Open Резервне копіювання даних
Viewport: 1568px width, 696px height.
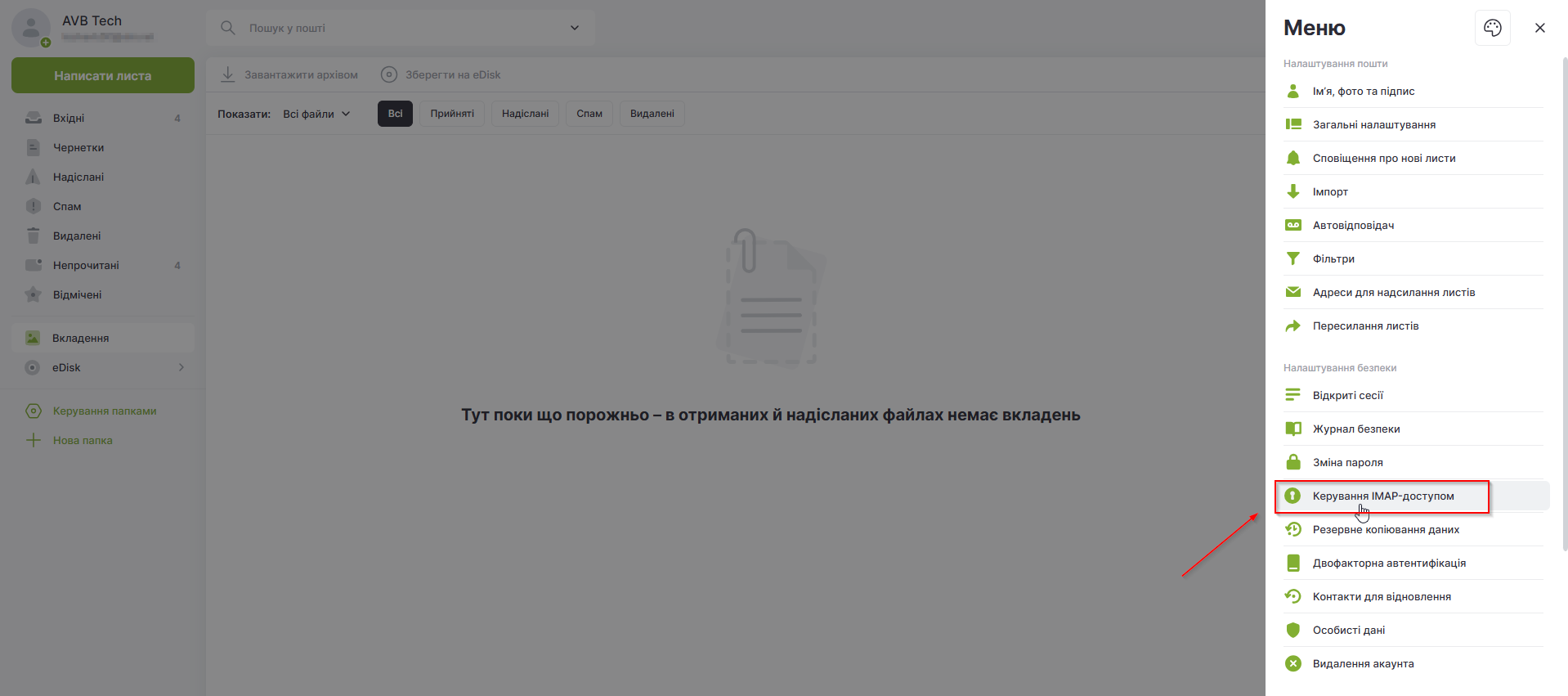coord(1413,529)
